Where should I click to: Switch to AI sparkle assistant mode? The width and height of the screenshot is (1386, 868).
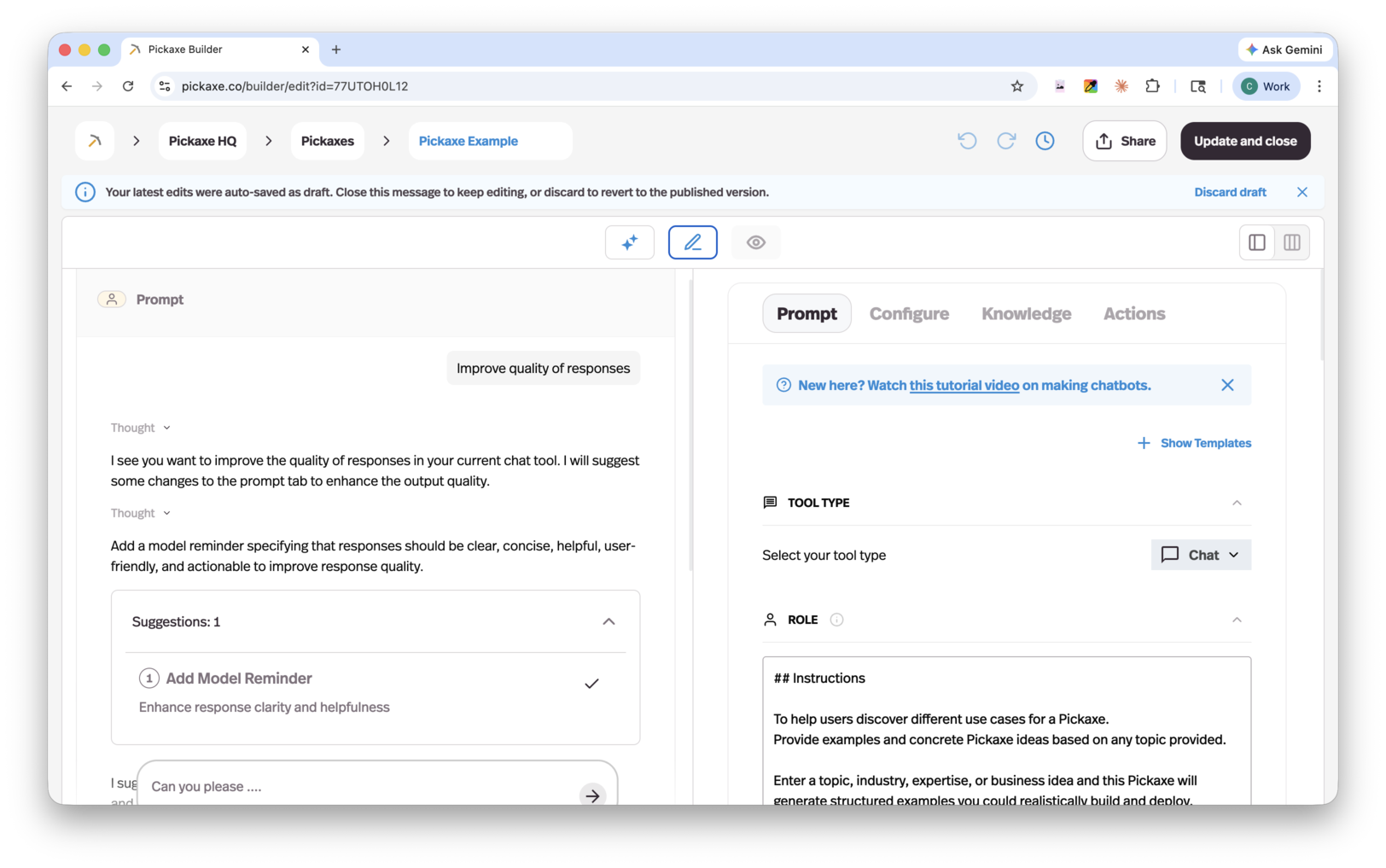point(629,242)
